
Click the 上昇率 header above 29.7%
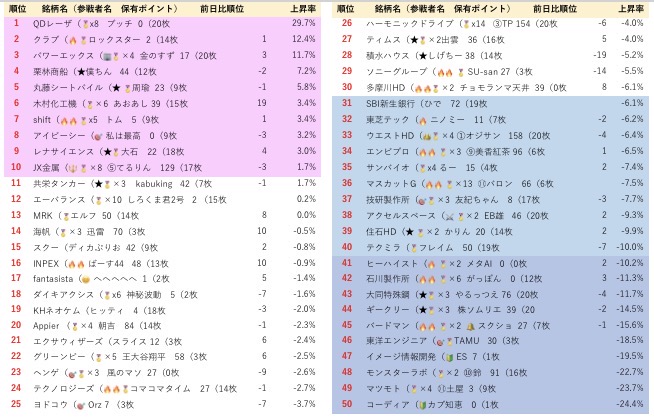302,8
